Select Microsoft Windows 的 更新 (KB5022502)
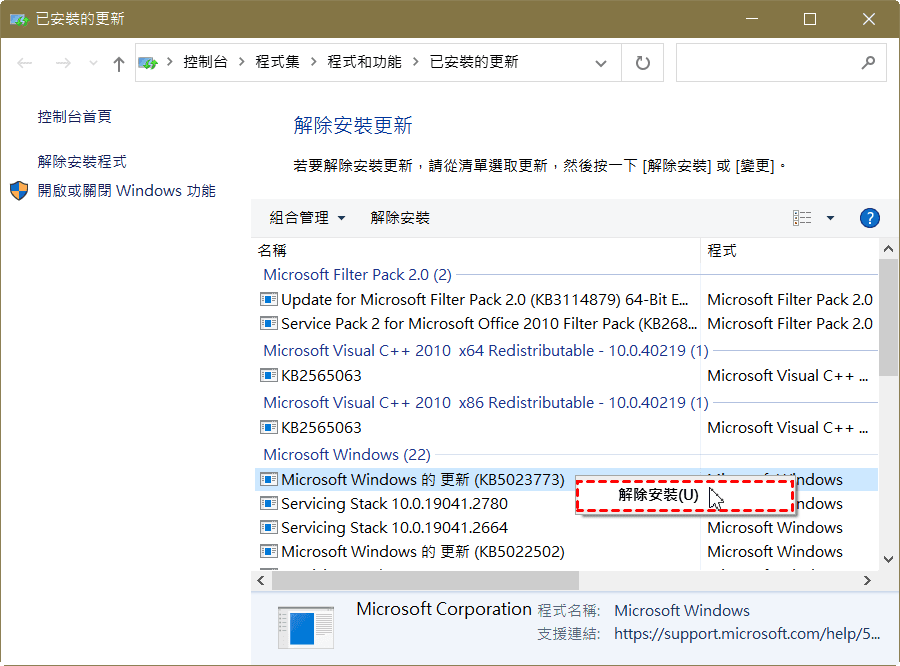Image resolution: width=900 pixels, height=666 pixels. tap(423, 552)
